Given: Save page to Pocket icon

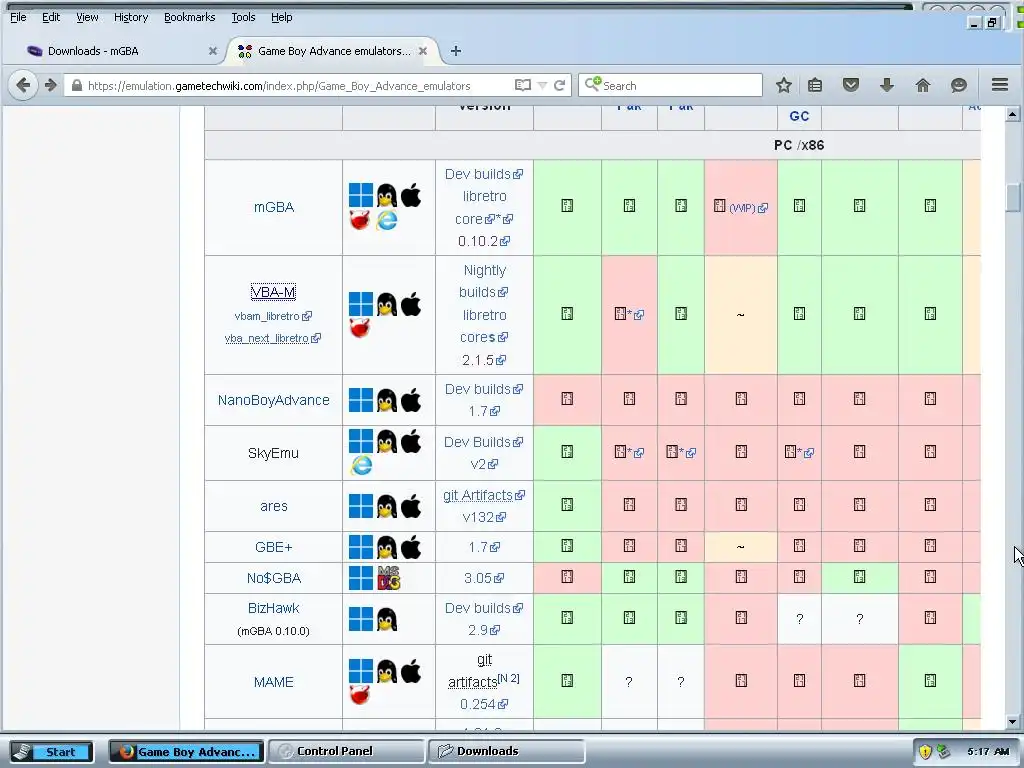Looking at the screenshot, I should point(850,85).
